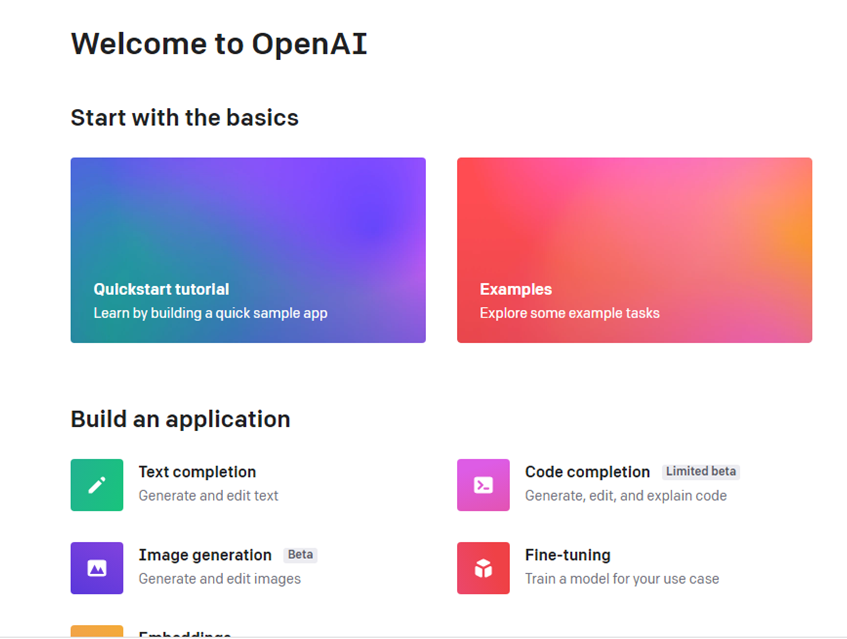Viewport: 847px width, 639px height.
Task: Click the 'Limited beta' badge
Action: [x=700, y=471]
